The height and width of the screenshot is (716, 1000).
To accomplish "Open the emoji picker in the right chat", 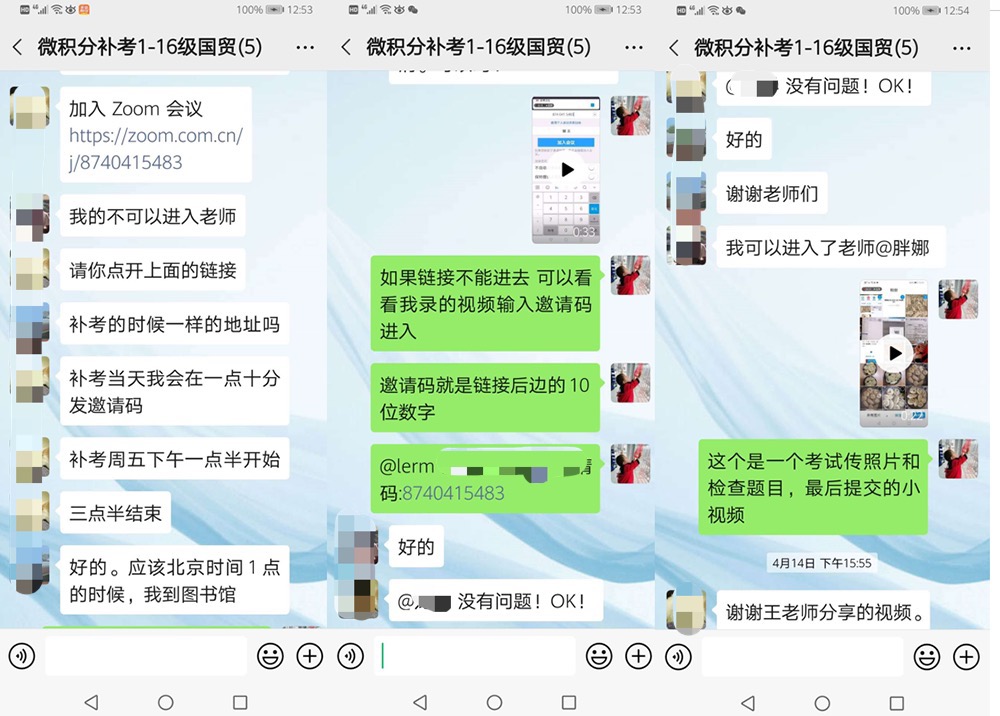I will 926,656.
